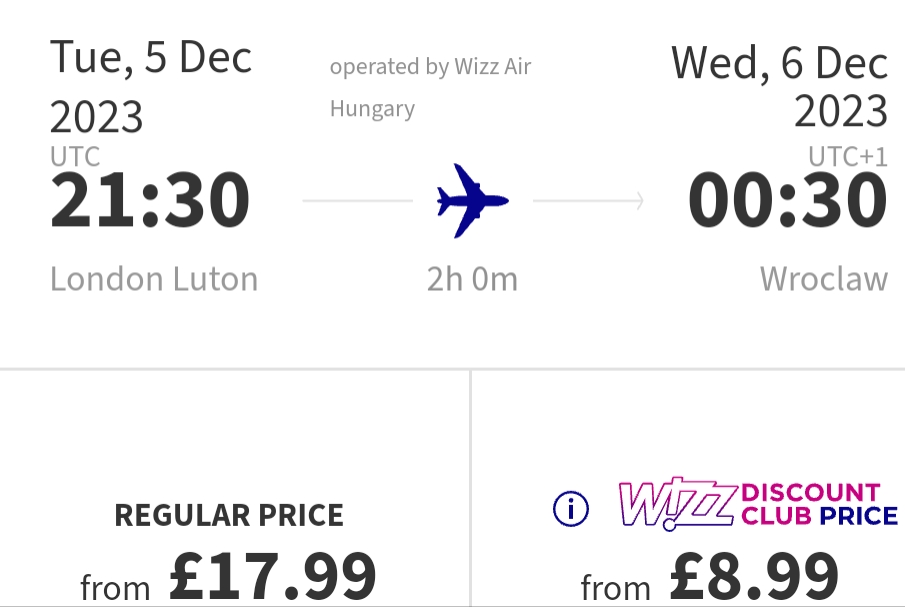
Task: Click the Wroclaw arrival airport
Action: coord(824,279)
